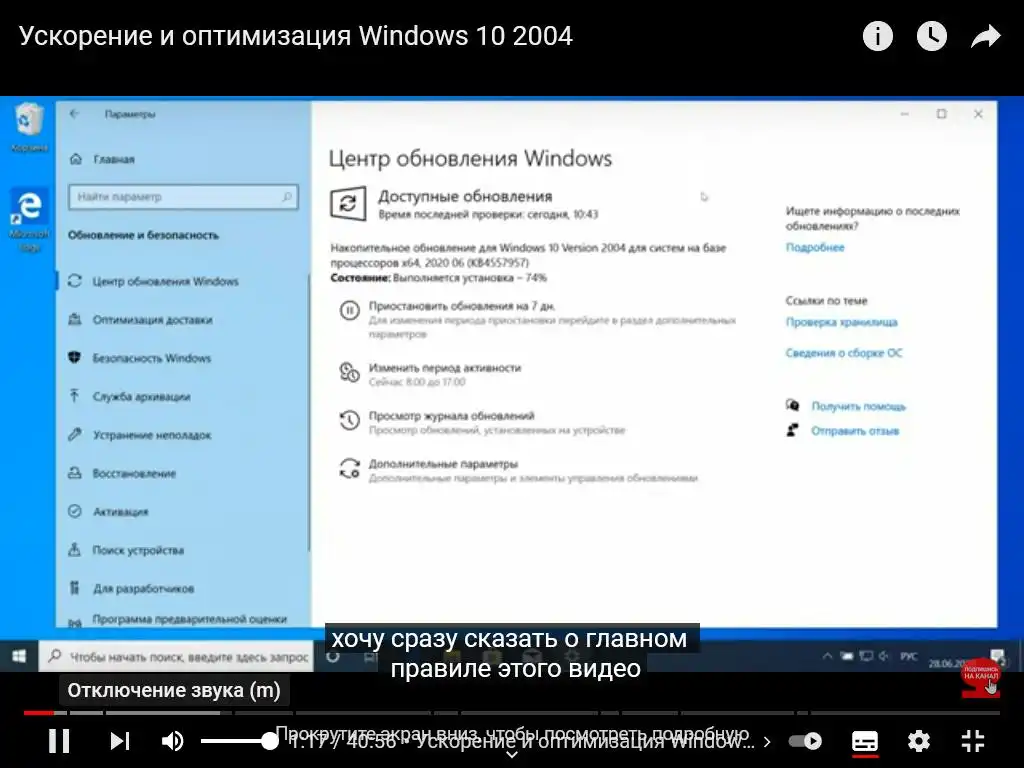Click the Windows Start button

(19, 656)
